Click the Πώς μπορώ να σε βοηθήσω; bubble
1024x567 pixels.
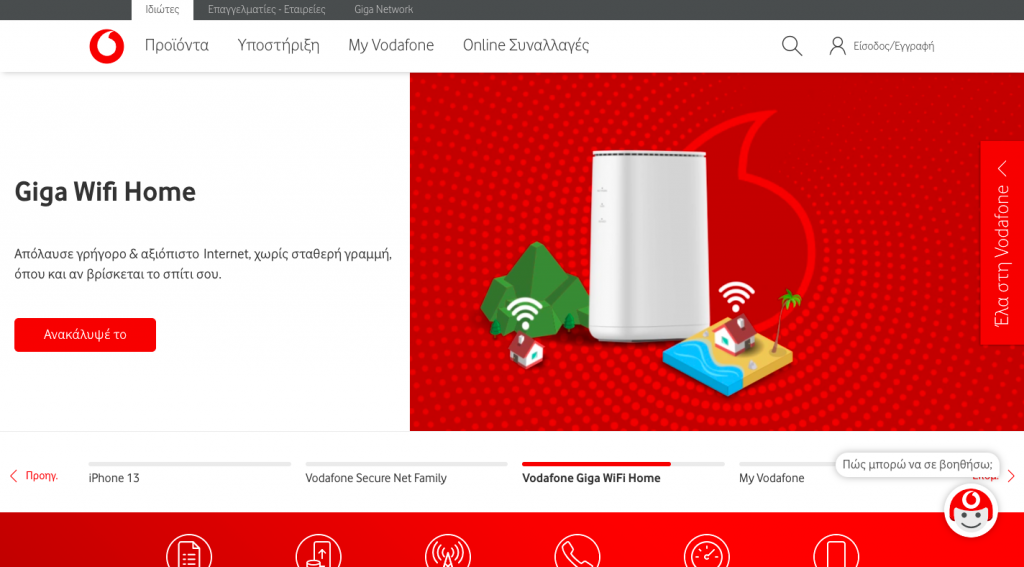click(917, 465)
